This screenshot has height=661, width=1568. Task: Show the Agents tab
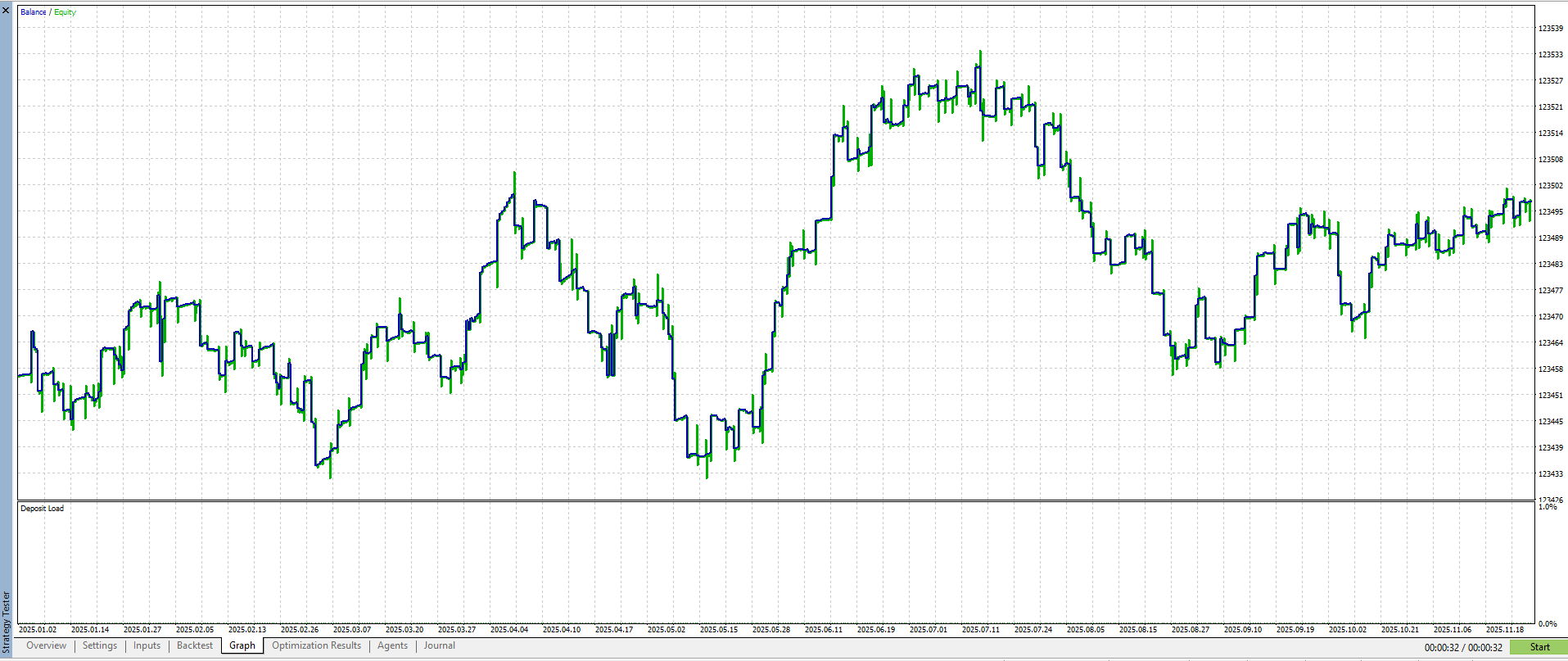pyautogui.click(x=392, y=646)
